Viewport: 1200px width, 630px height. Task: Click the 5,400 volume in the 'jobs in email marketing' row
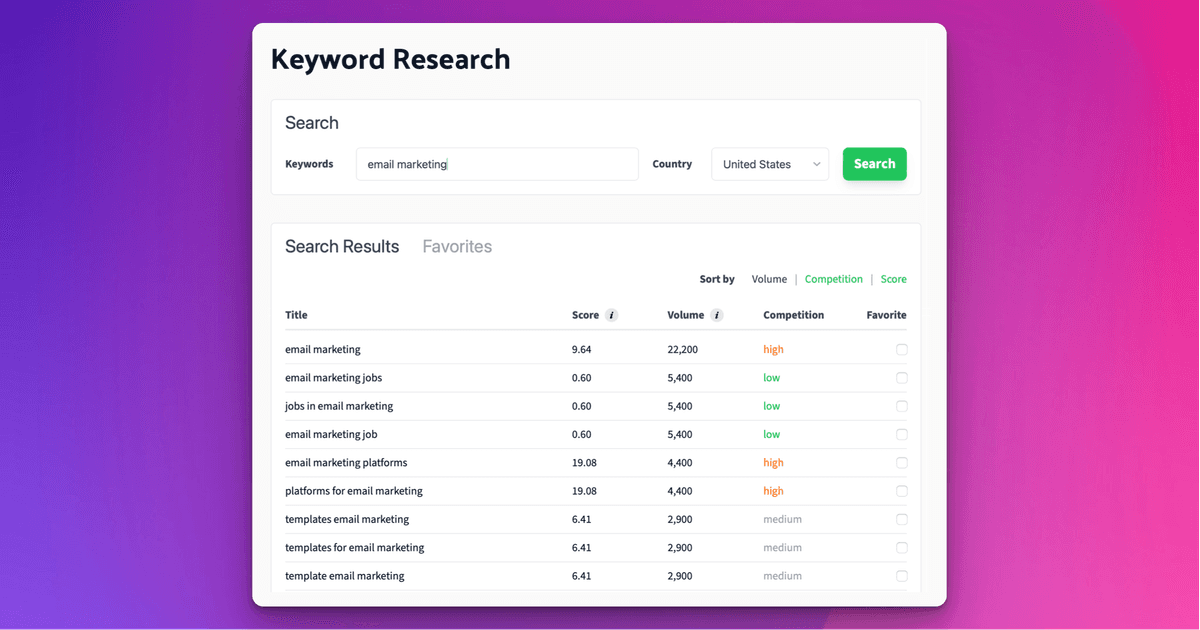pos(680,406)
